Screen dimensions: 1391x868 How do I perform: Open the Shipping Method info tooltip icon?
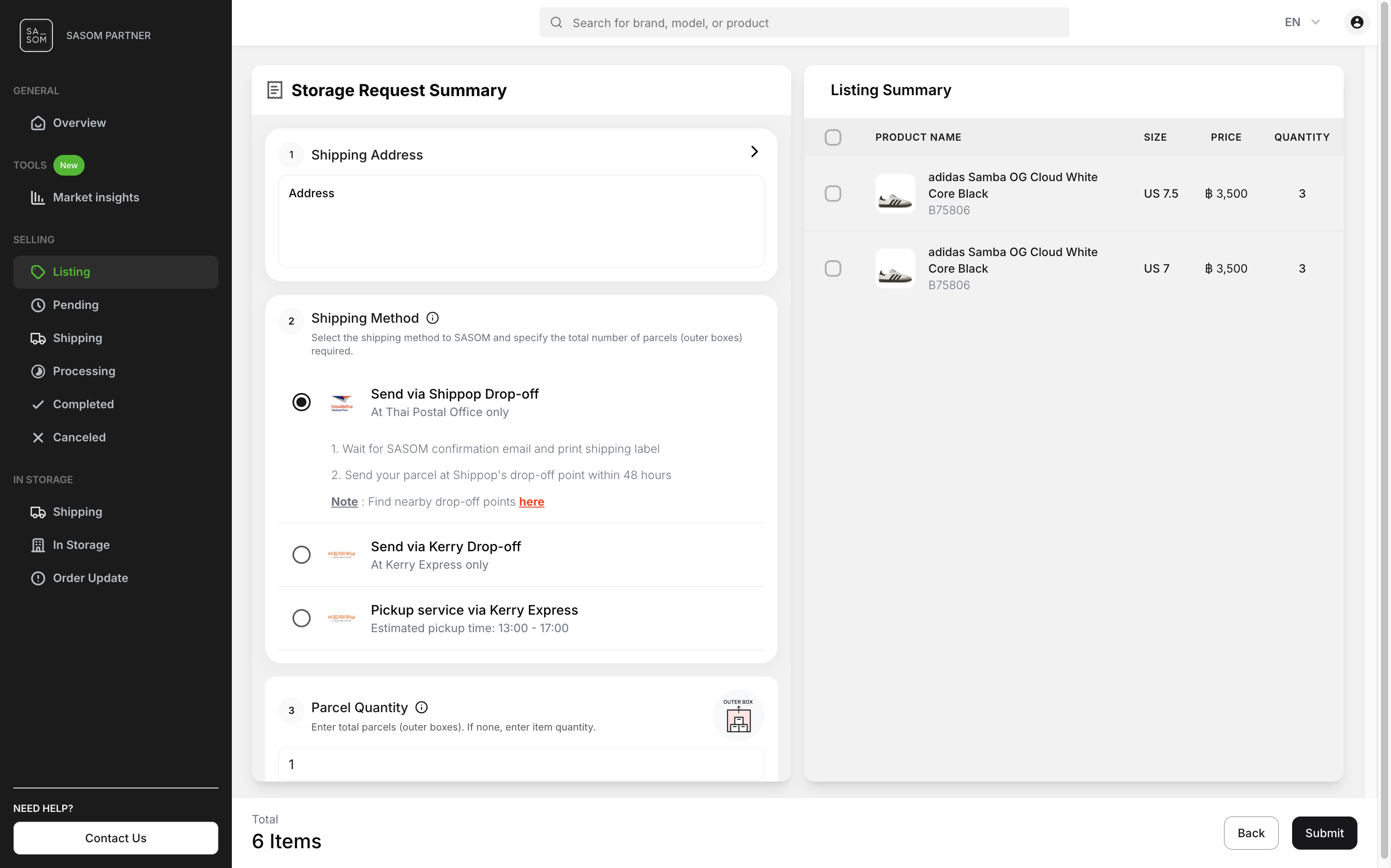(x=432, y=318)
